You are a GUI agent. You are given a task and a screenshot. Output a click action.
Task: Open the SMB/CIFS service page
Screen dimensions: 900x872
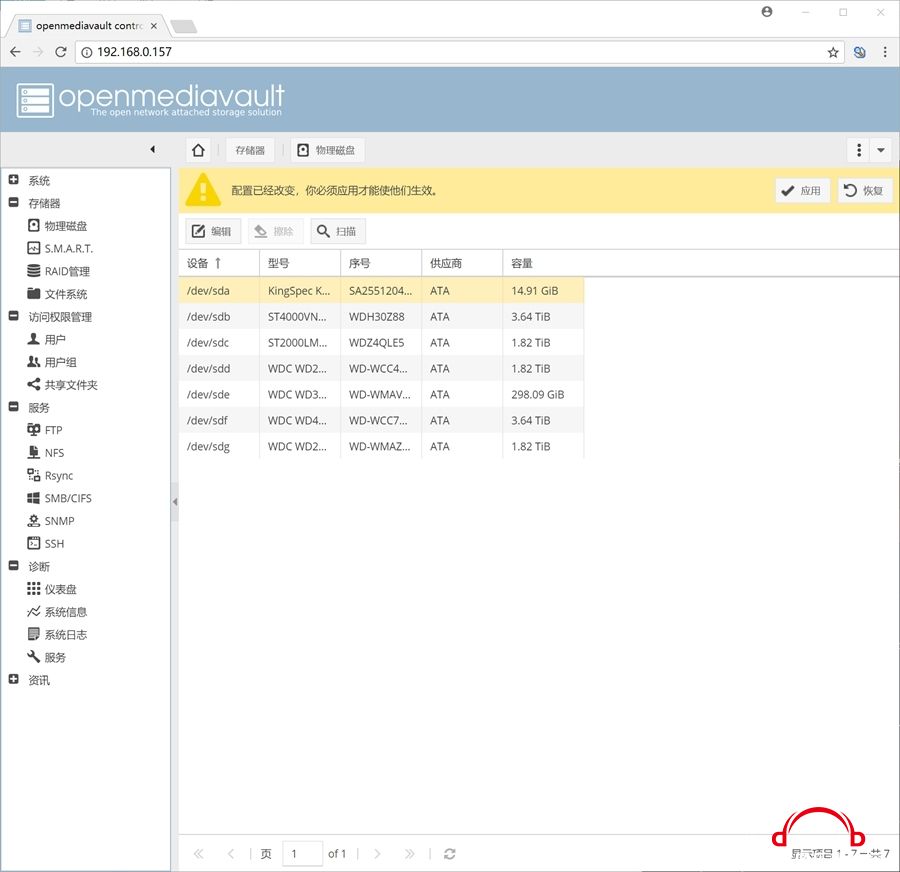point(59,498)
